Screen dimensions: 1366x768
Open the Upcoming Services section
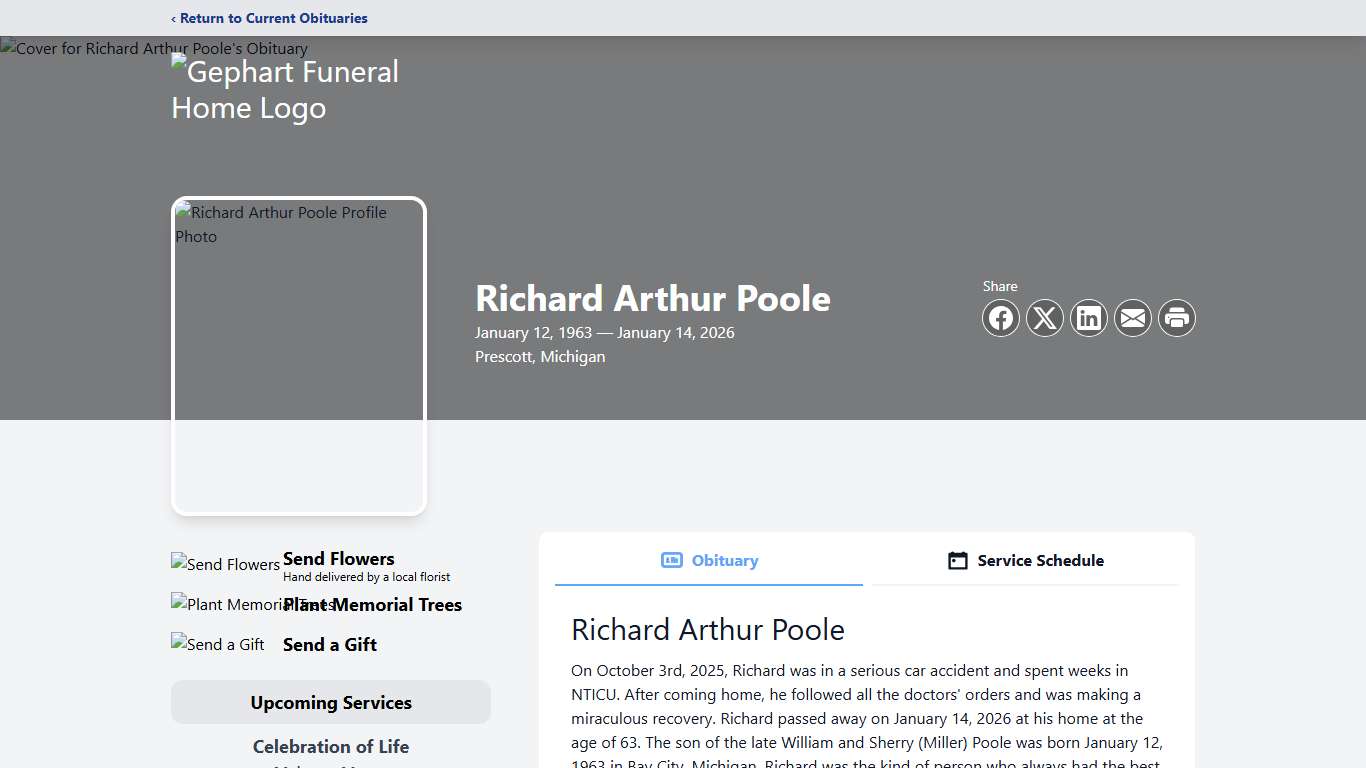pyautogui.click(x=330, y=702)
